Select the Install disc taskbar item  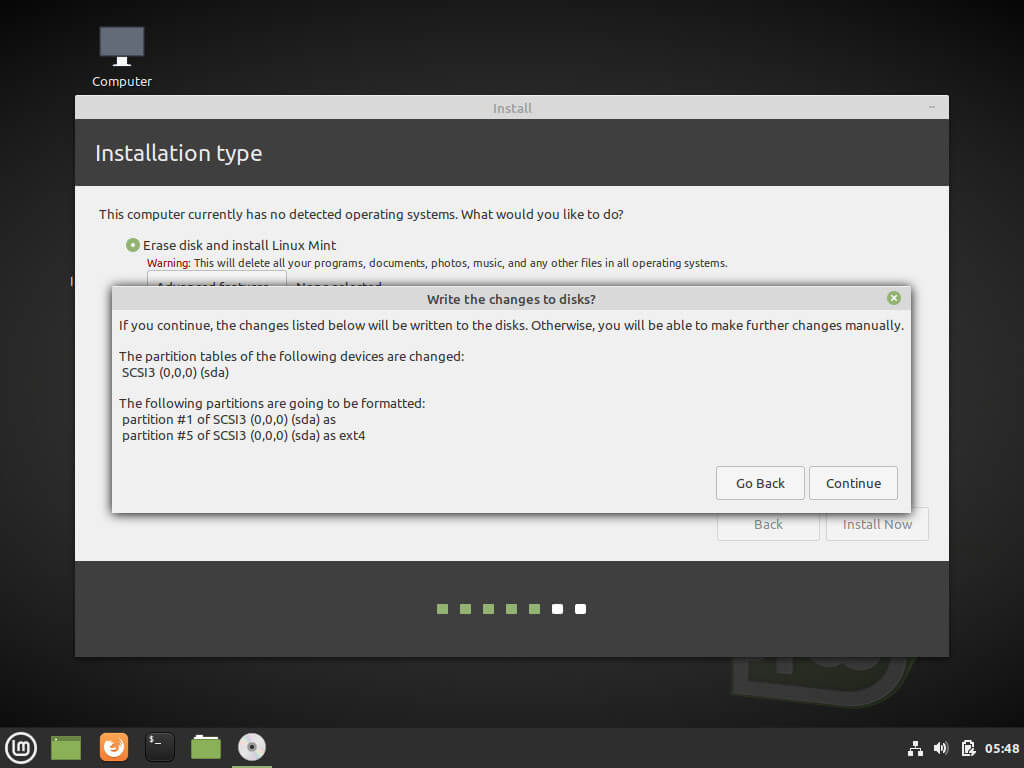coord(252,747)
